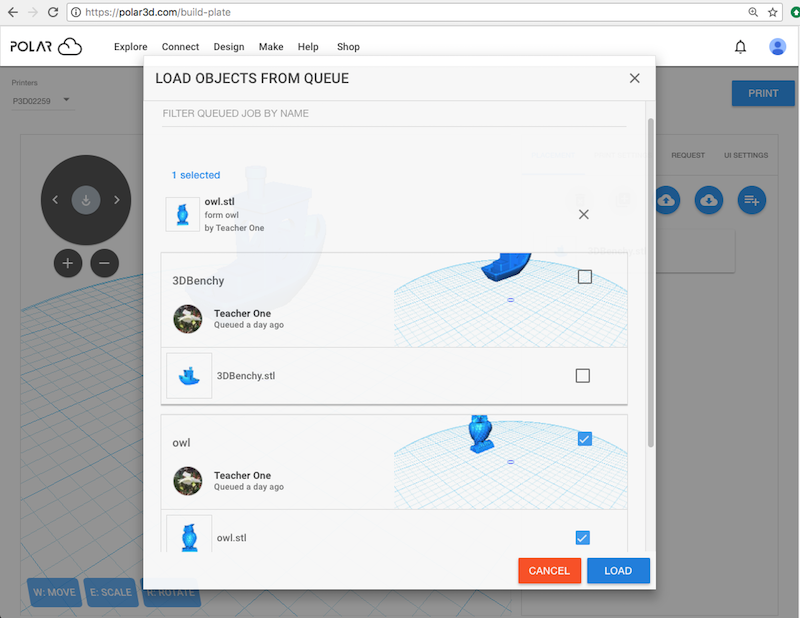This screenshot has width=800, height=618.
Task: Click the dialog vertical scrollbar
Action: [651, 283]
